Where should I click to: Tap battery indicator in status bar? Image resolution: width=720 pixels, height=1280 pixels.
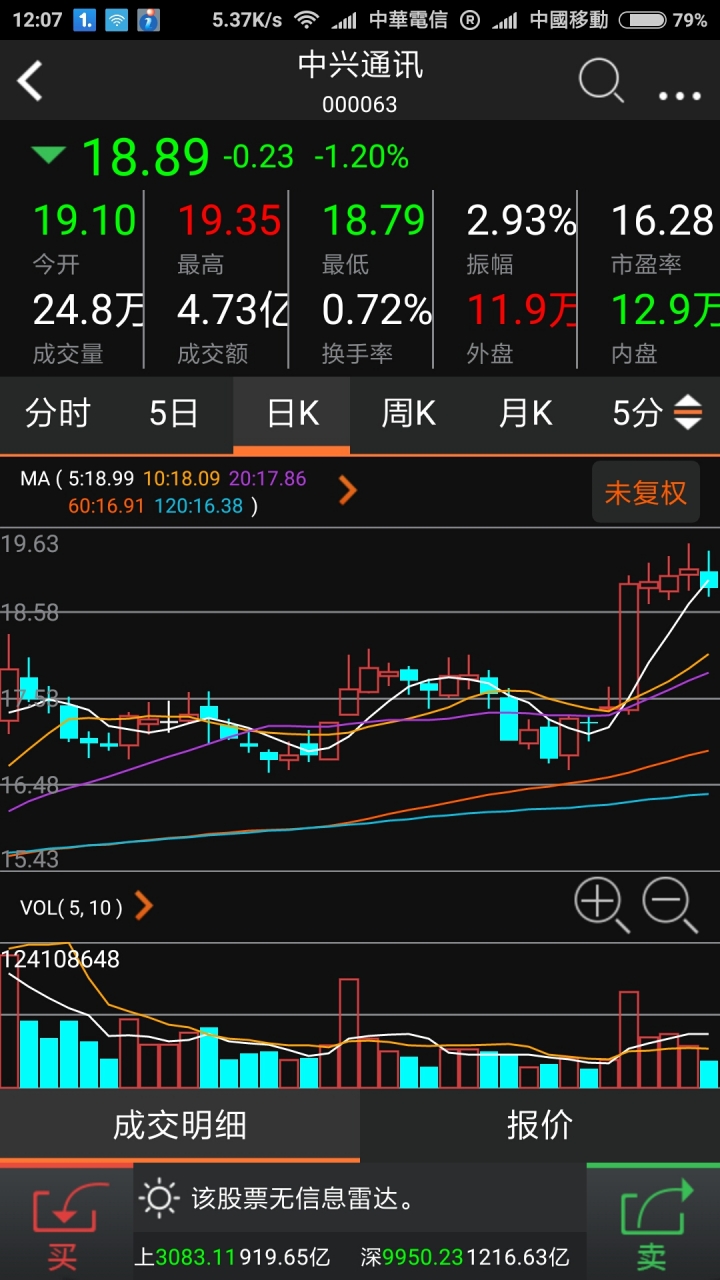[x=641, y=19]
